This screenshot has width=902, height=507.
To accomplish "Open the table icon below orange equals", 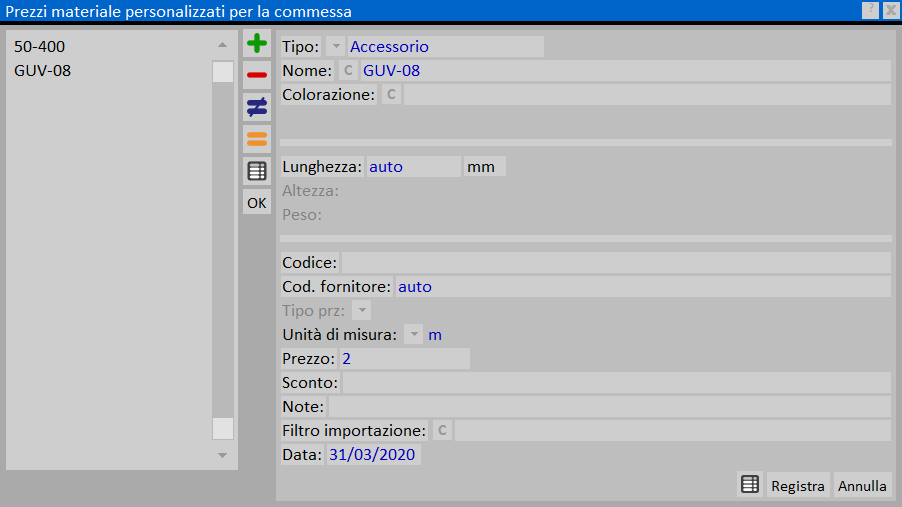I will tap(257, 171).
